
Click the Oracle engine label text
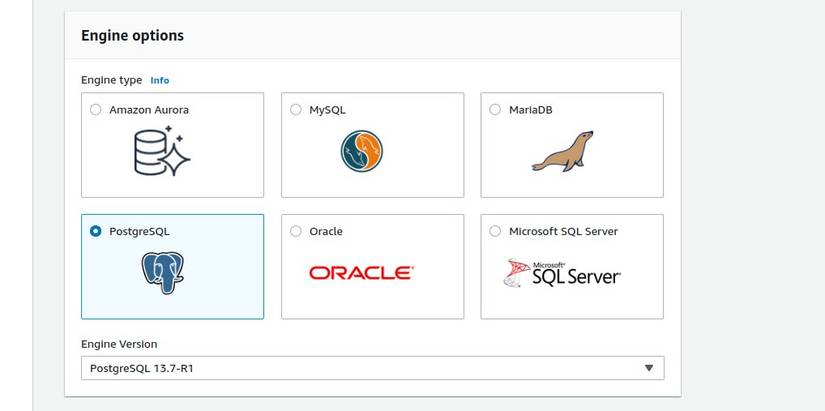[x=326, y=231]
